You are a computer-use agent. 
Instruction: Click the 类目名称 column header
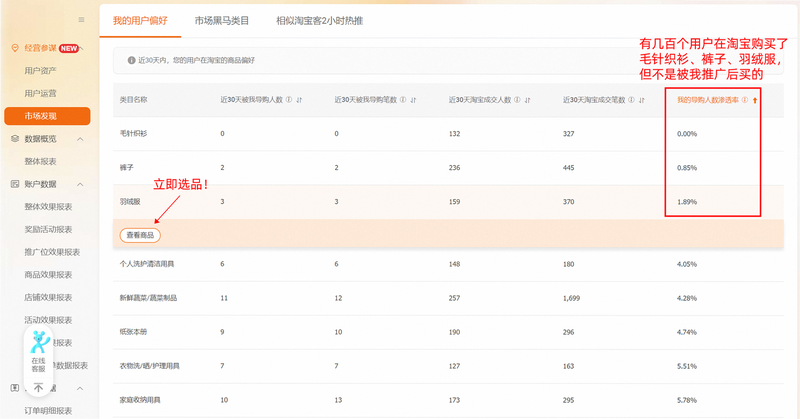[x=133, y=100]
